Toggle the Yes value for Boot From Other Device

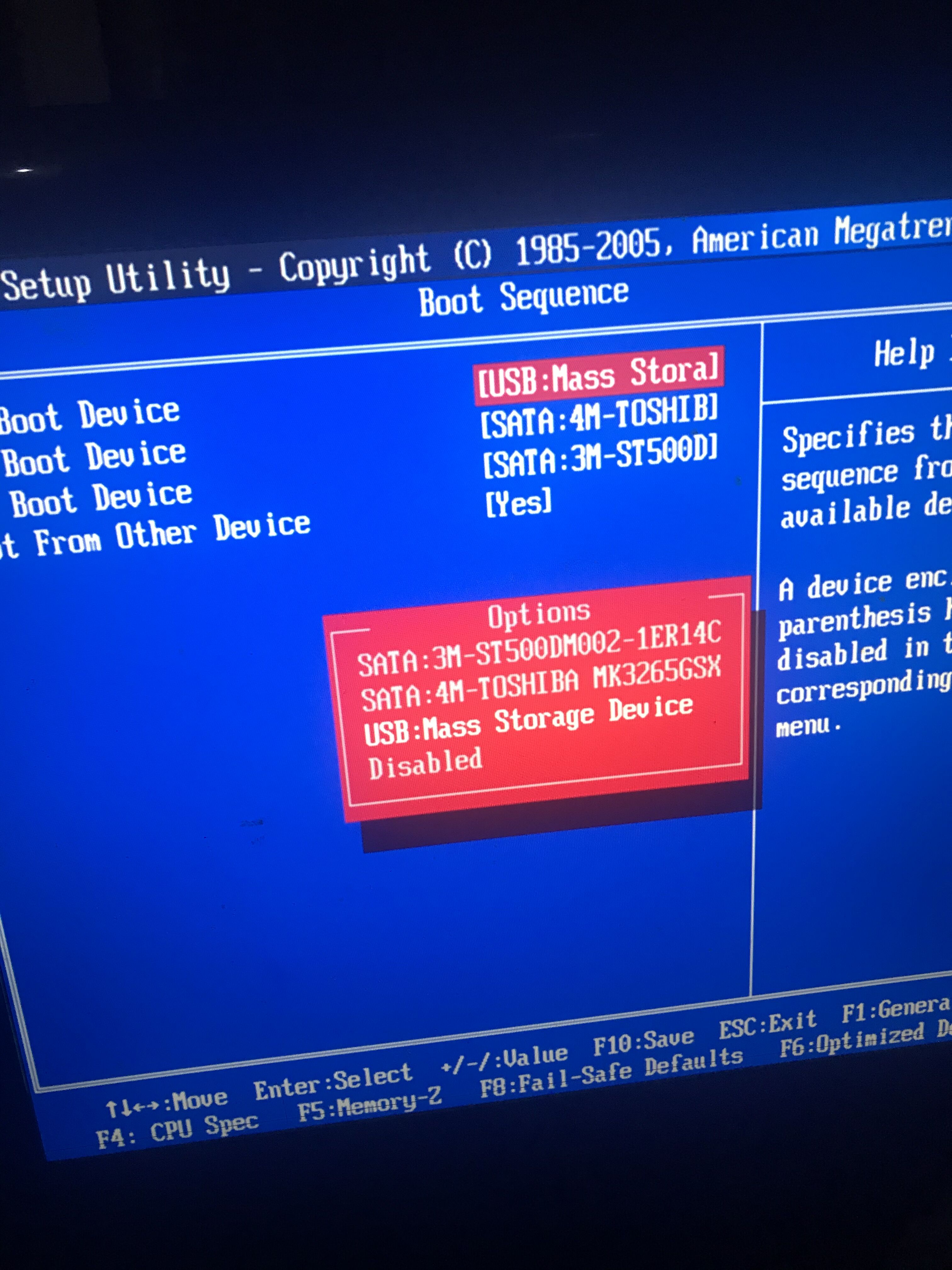(x=518, y=502)
